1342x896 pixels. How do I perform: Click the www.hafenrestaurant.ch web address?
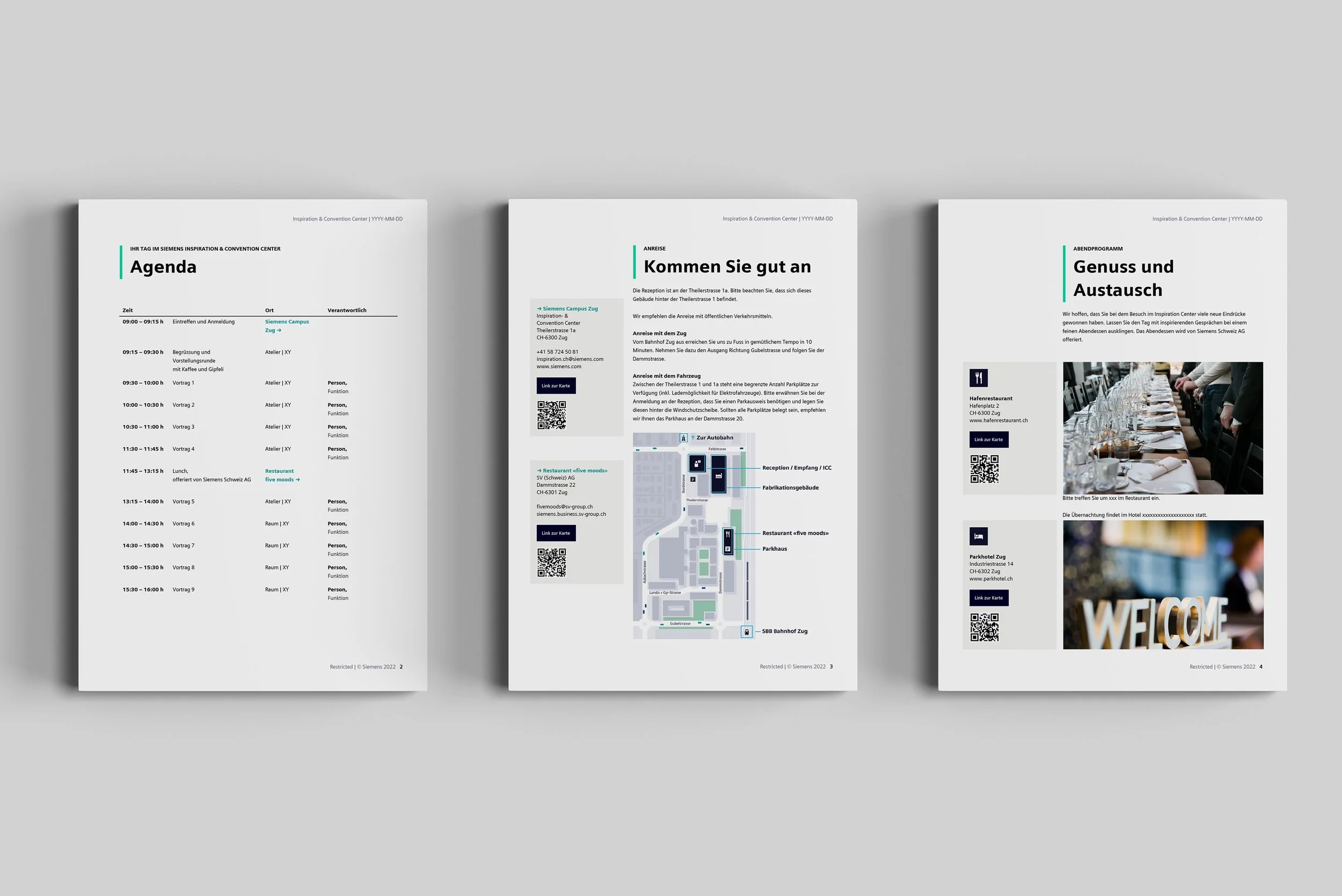tap(998, 420)
